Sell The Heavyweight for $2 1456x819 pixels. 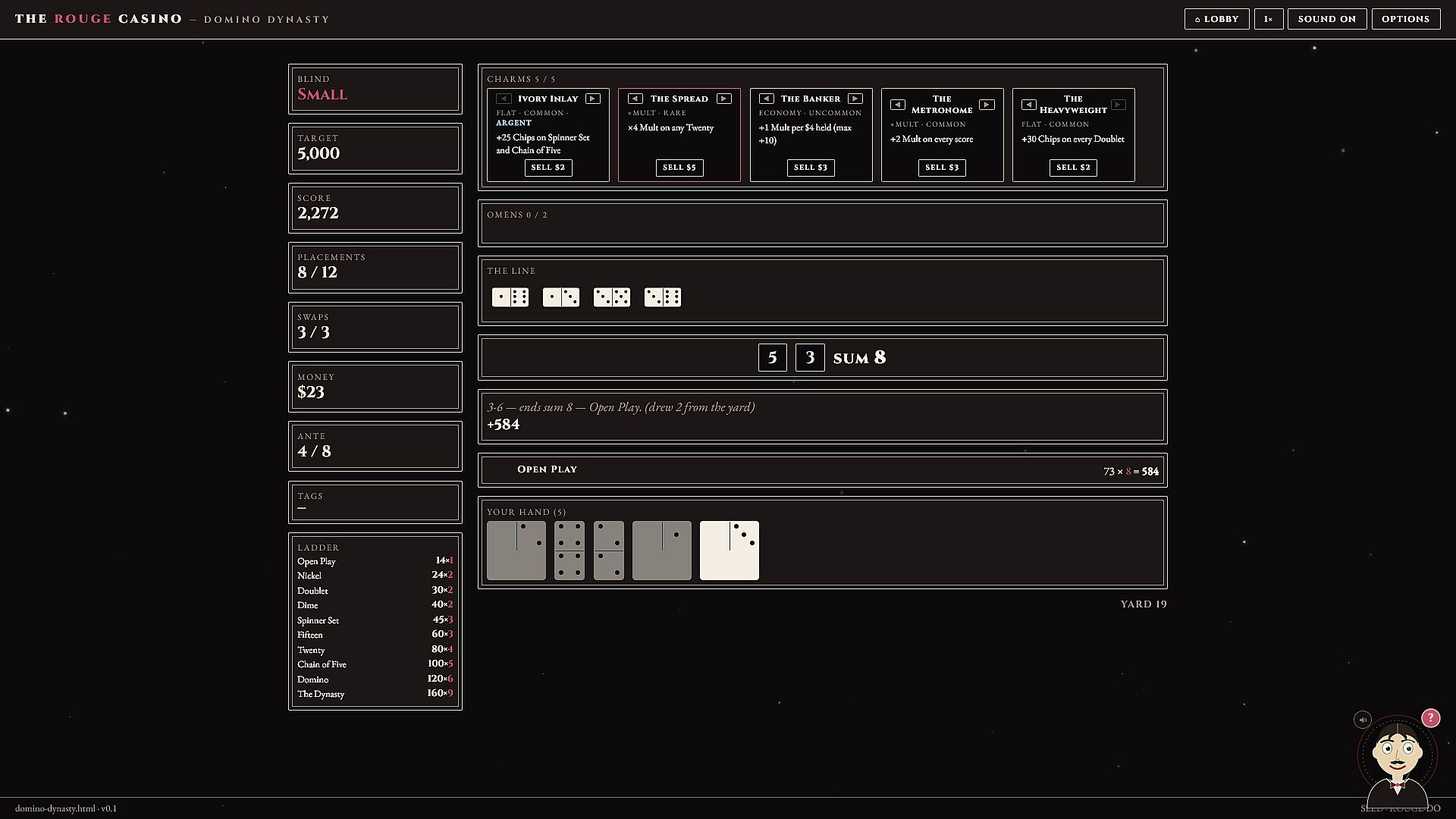click(x=1073, y=168)
